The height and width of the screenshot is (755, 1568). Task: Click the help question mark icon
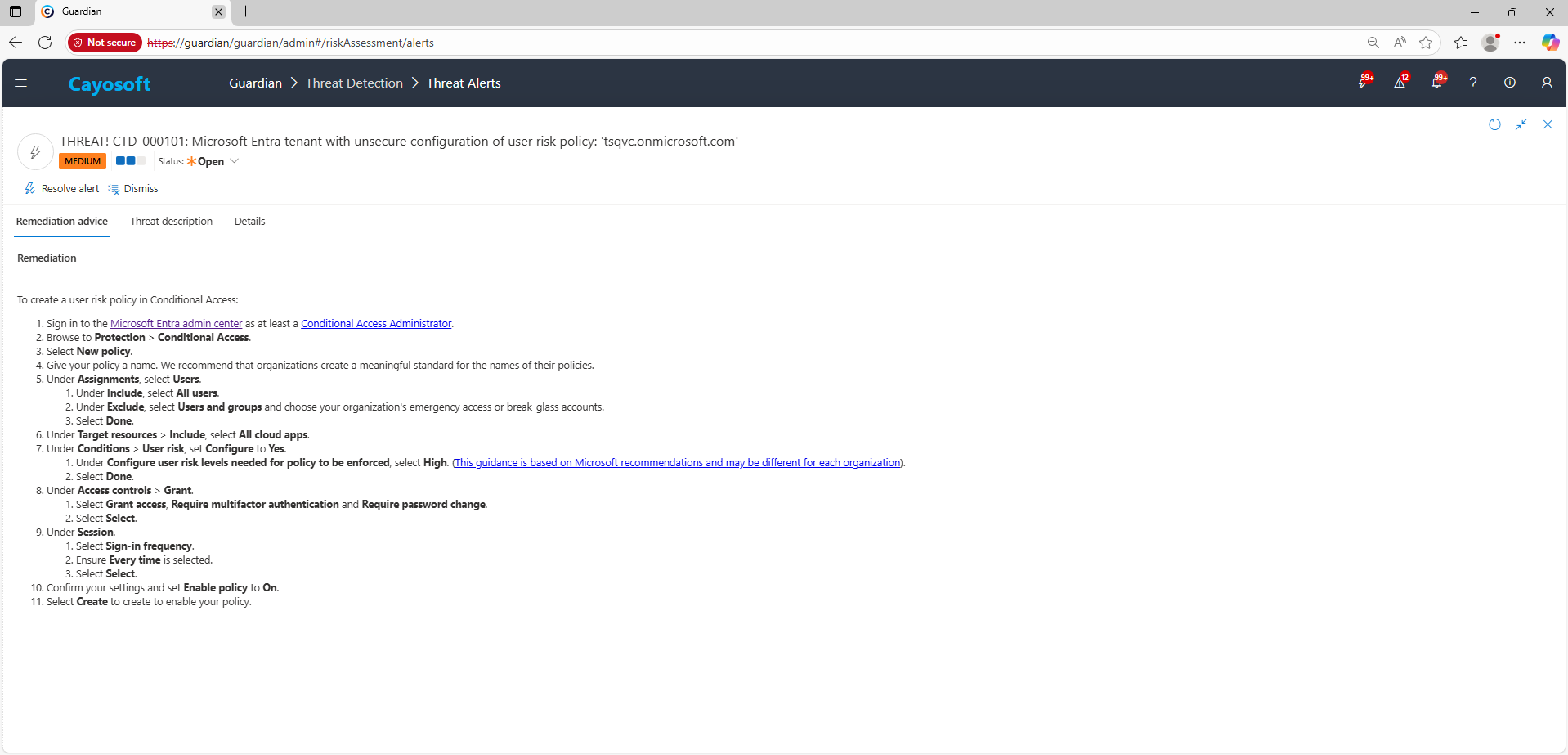coord(1473,83)
